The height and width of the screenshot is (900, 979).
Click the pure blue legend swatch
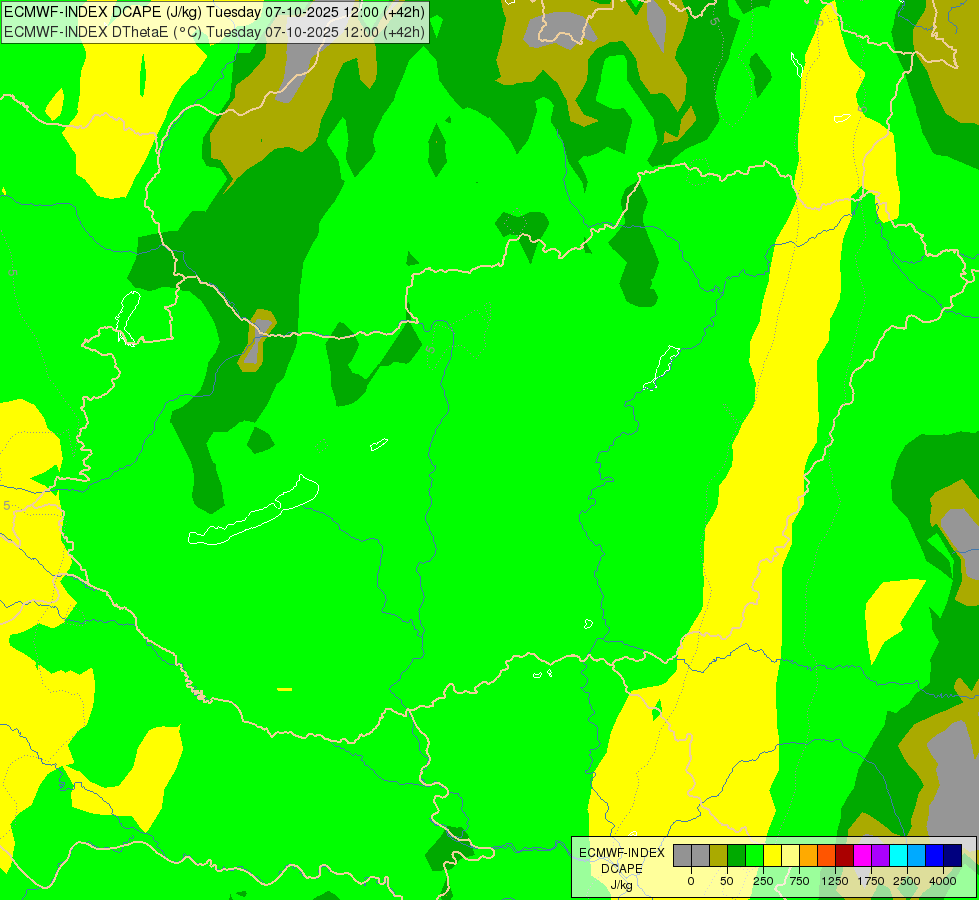[935, 855]
